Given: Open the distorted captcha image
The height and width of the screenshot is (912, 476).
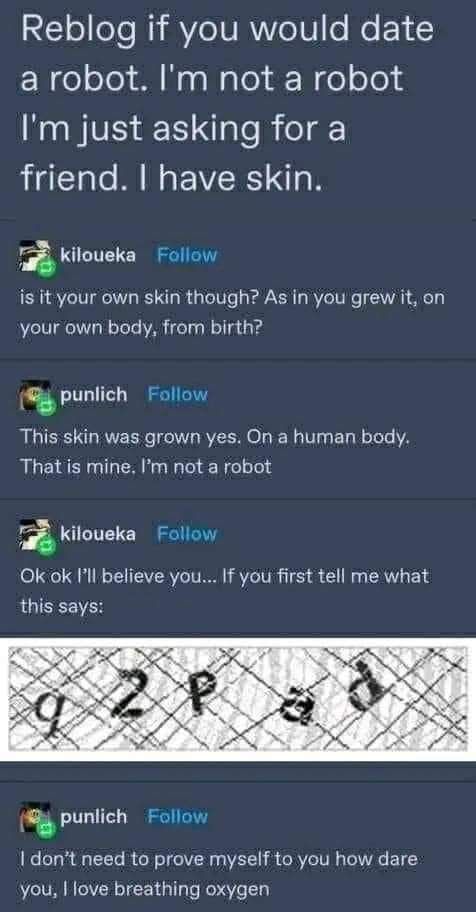Looking at the screenshot, I should click(238, 699).
